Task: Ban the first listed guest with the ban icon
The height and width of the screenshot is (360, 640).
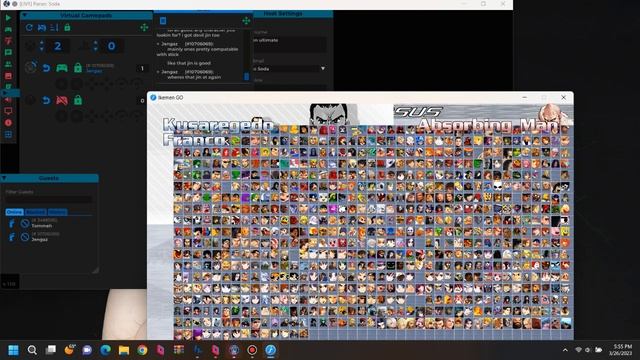Action: click(25, 223)
